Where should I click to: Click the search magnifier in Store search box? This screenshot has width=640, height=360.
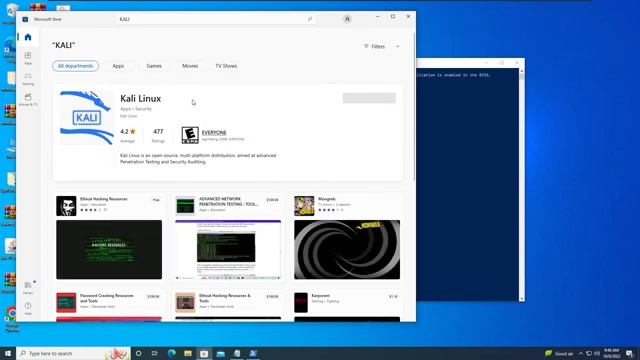[310, 19]
